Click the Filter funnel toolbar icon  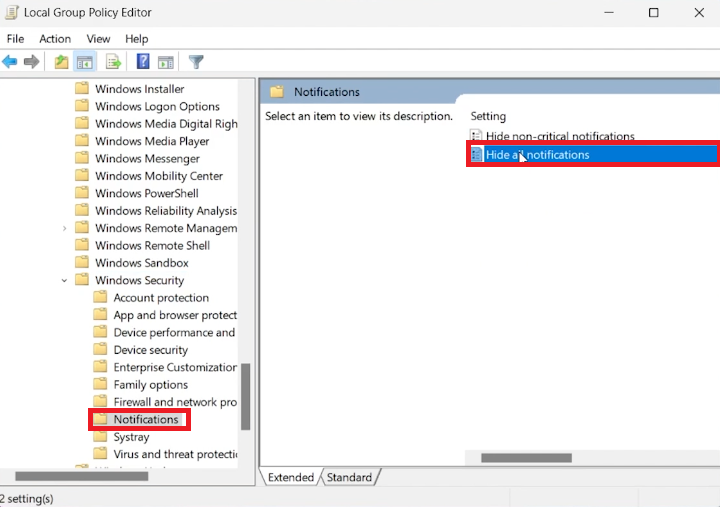pos(196,62)
